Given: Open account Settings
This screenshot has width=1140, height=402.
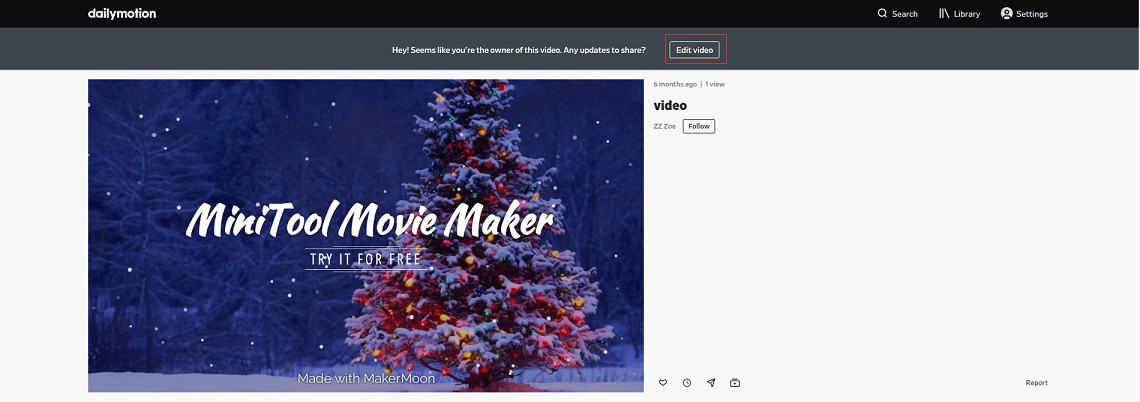Looking at the screenshot, I should click(x=1024, y=14).
